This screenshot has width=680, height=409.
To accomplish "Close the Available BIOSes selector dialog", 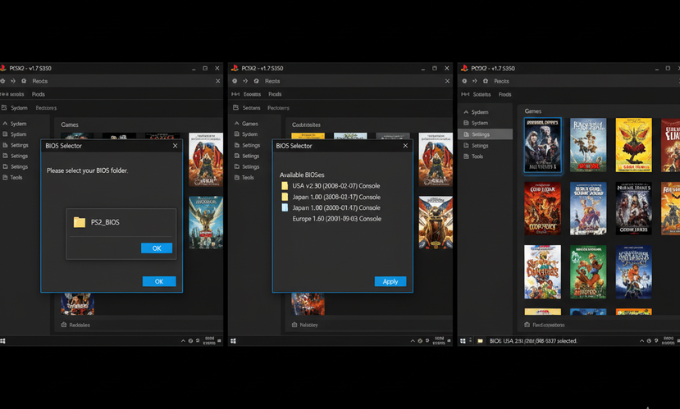I will pos(405,146).
